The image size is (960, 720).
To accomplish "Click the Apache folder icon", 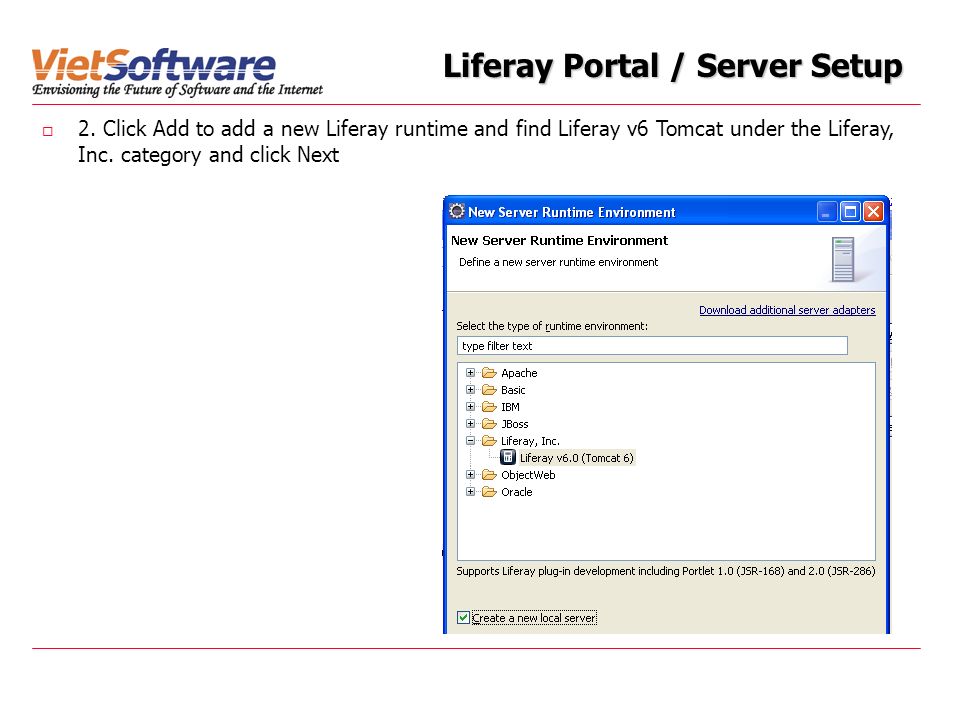I will pyautogui.click(x=489, y=372).
